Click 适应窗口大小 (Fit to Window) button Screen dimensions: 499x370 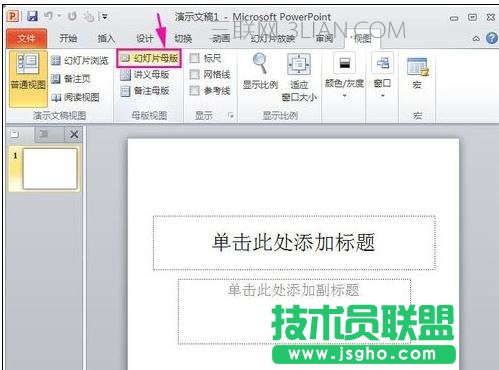(299, 77)
